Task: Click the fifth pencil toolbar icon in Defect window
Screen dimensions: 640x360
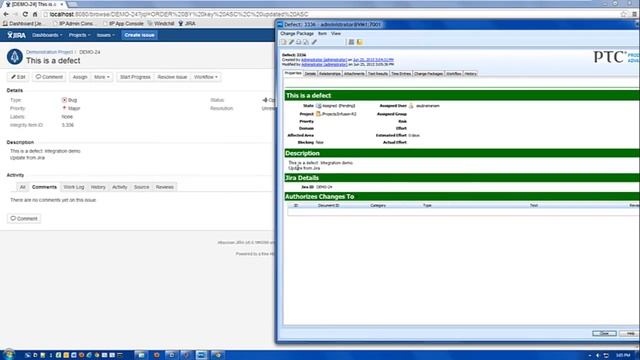Action: click(x=314, y=42)
